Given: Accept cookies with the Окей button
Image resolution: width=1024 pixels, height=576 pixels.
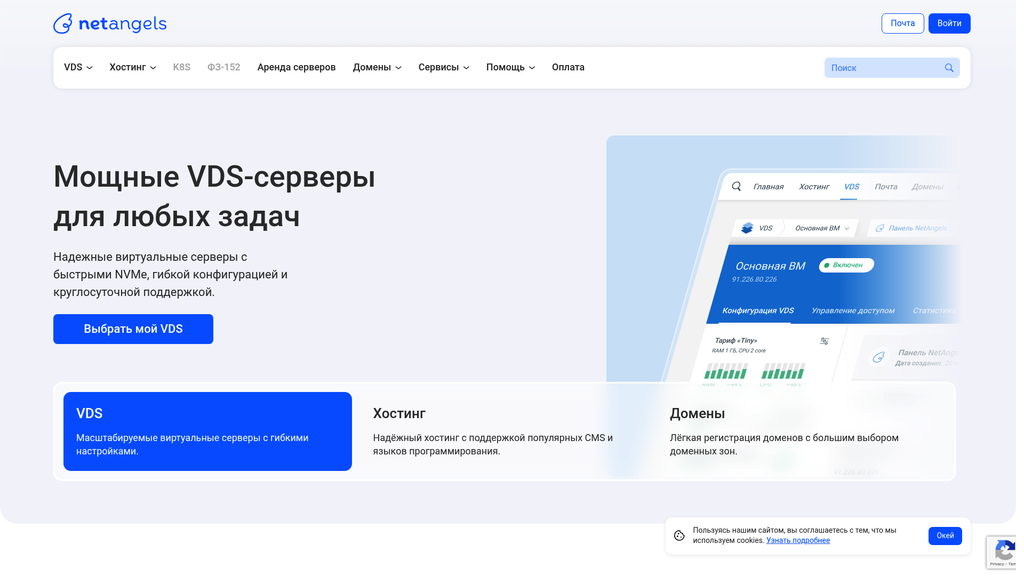Looking at the screenshot, I should tap(944, 535).
